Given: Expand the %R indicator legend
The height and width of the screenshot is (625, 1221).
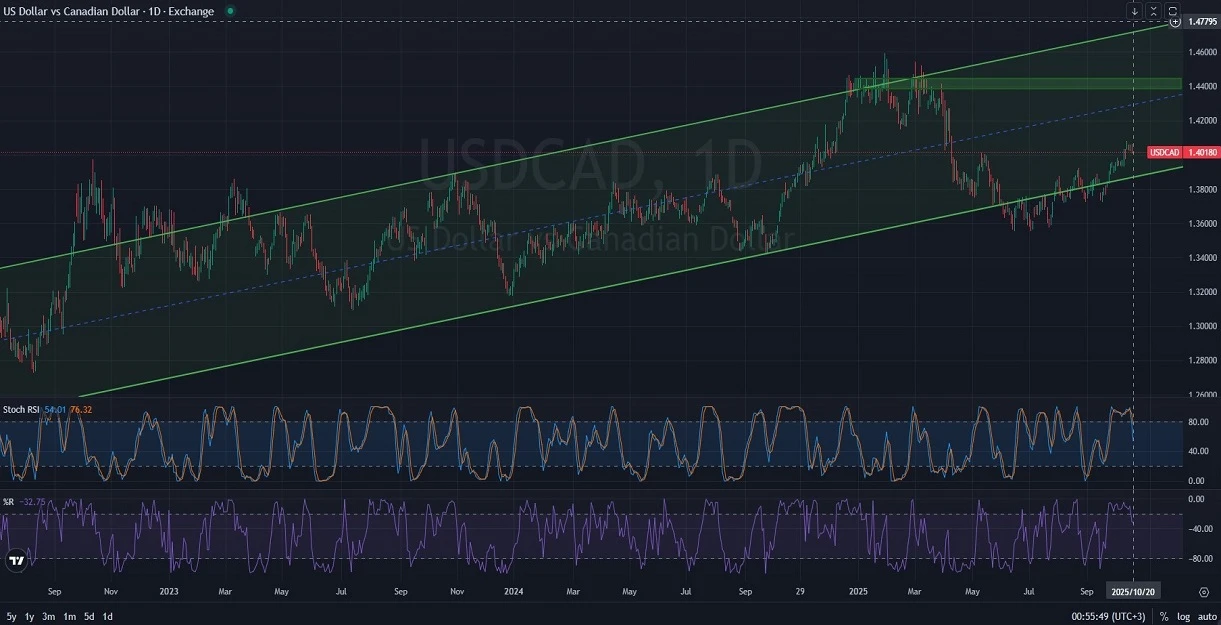Looking at the screenshot, I should click(x=9, y=501).
